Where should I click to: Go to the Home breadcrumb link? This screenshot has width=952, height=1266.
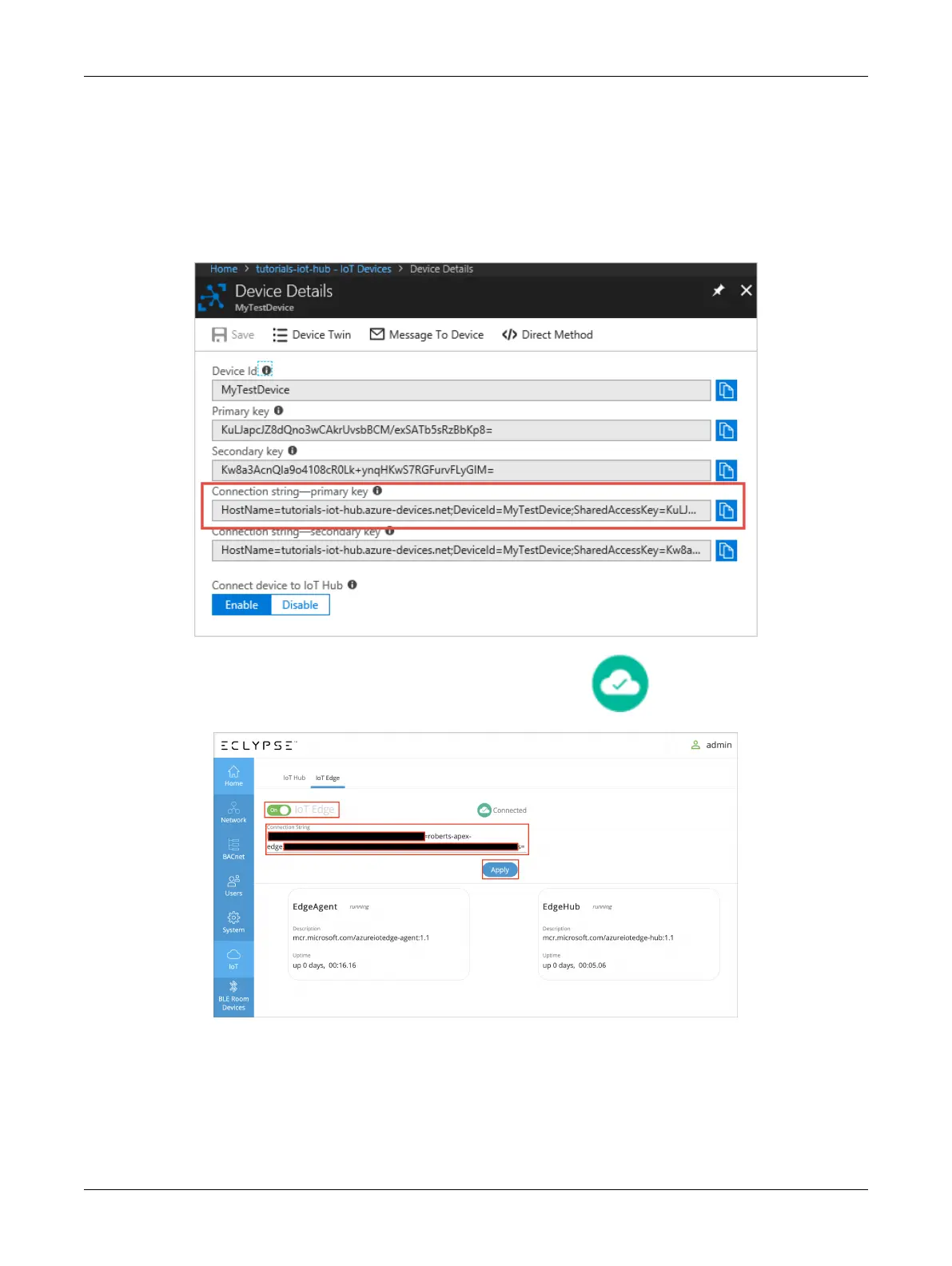[x=224, y=269]
